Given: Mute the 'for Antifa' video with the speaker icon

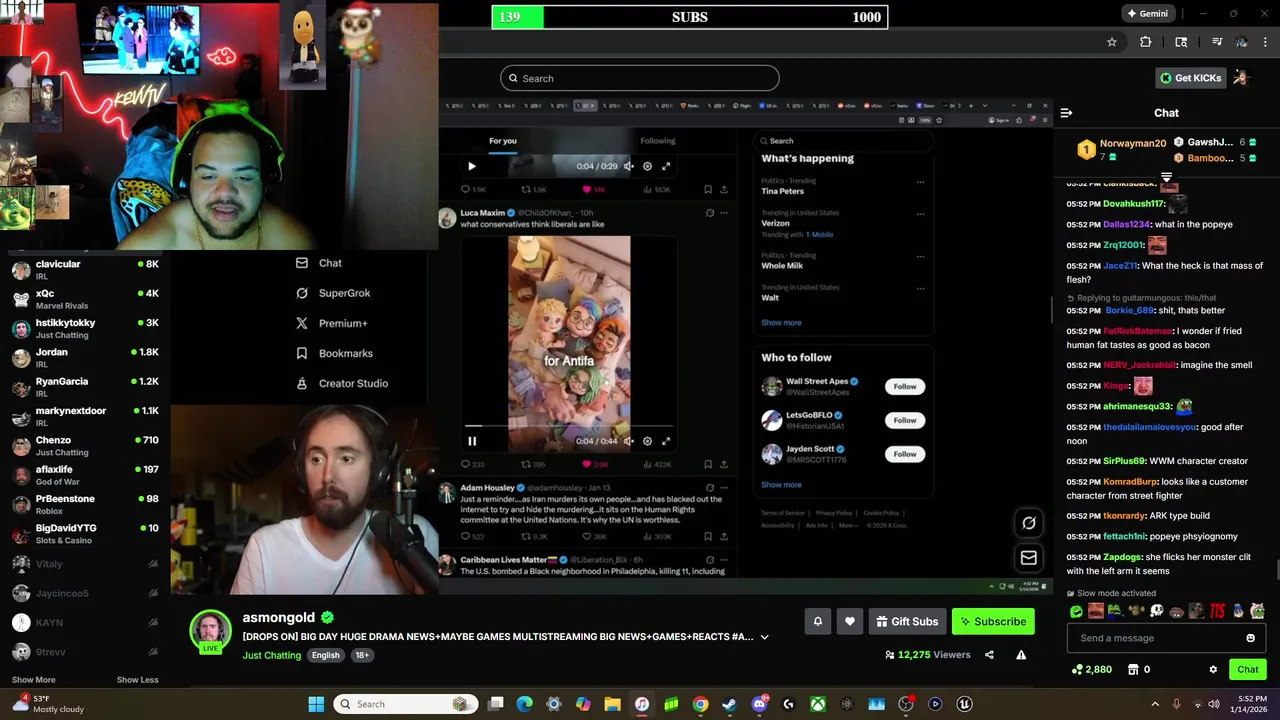Looking at the screenshot, I should [628, 441].
